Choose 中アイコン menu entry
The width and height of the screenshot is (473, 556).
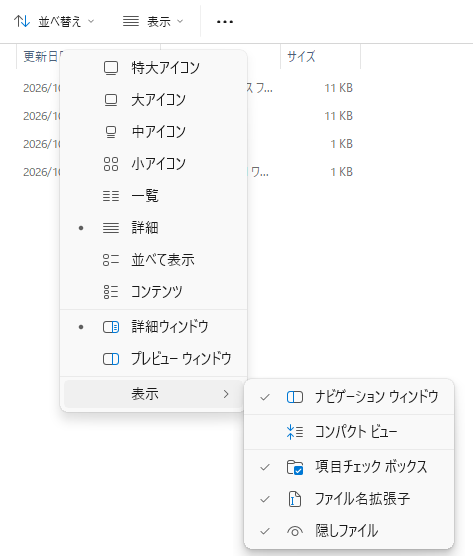(153, 132)
